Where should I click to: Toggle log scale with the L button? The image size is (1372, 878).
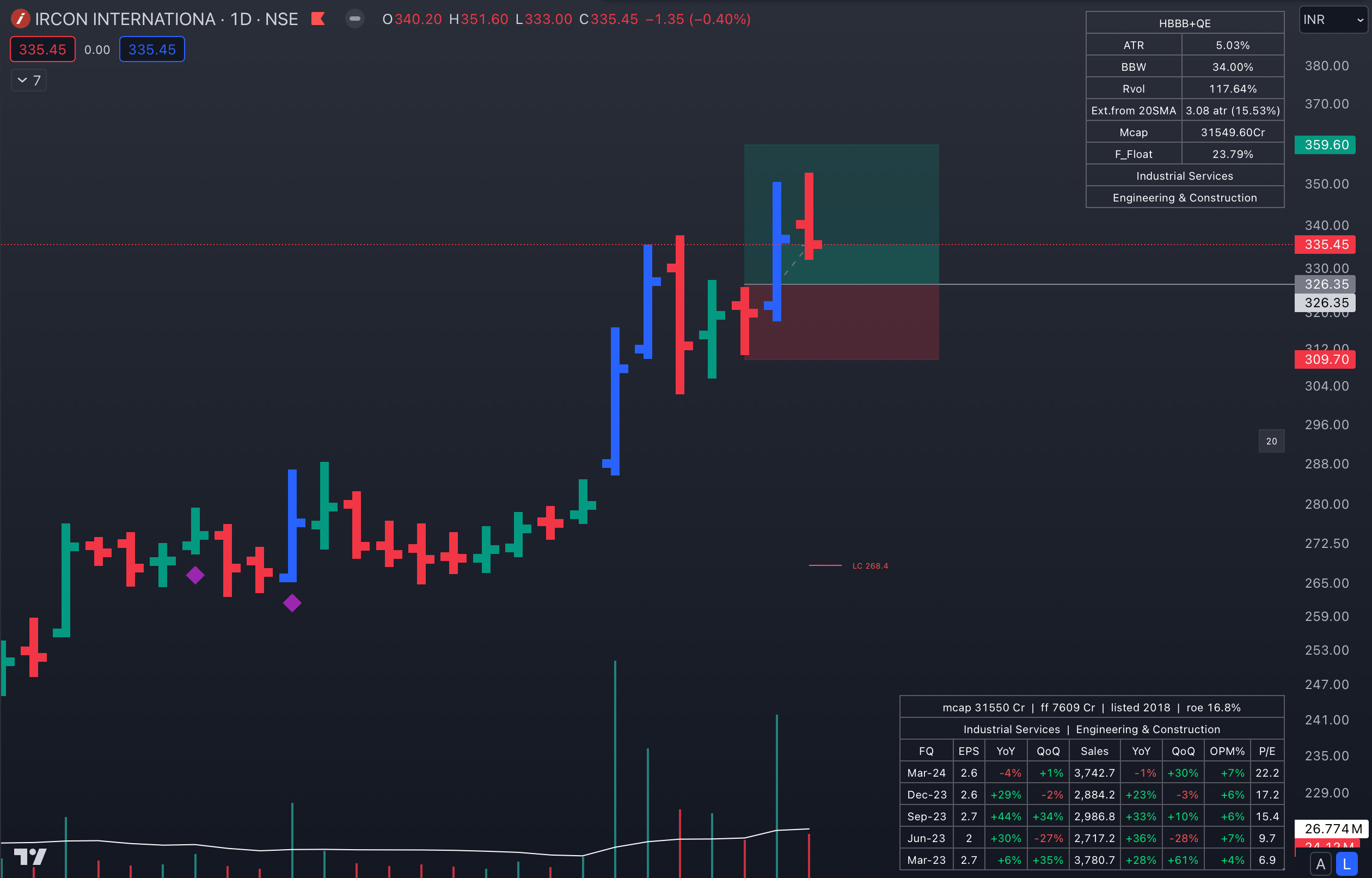1347,864
